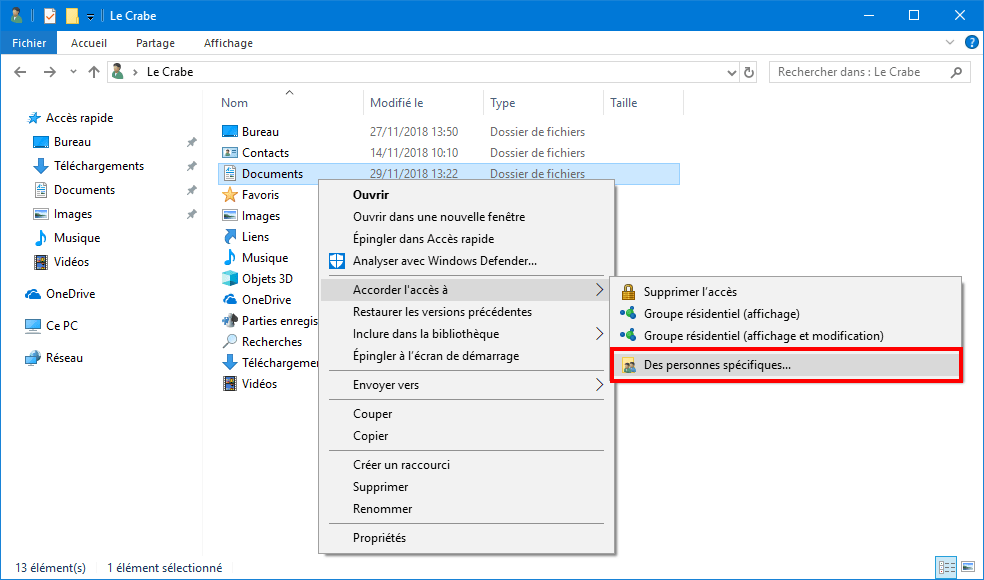Go back with the left arrow
984x580 pixels.
tap(20, 72)
